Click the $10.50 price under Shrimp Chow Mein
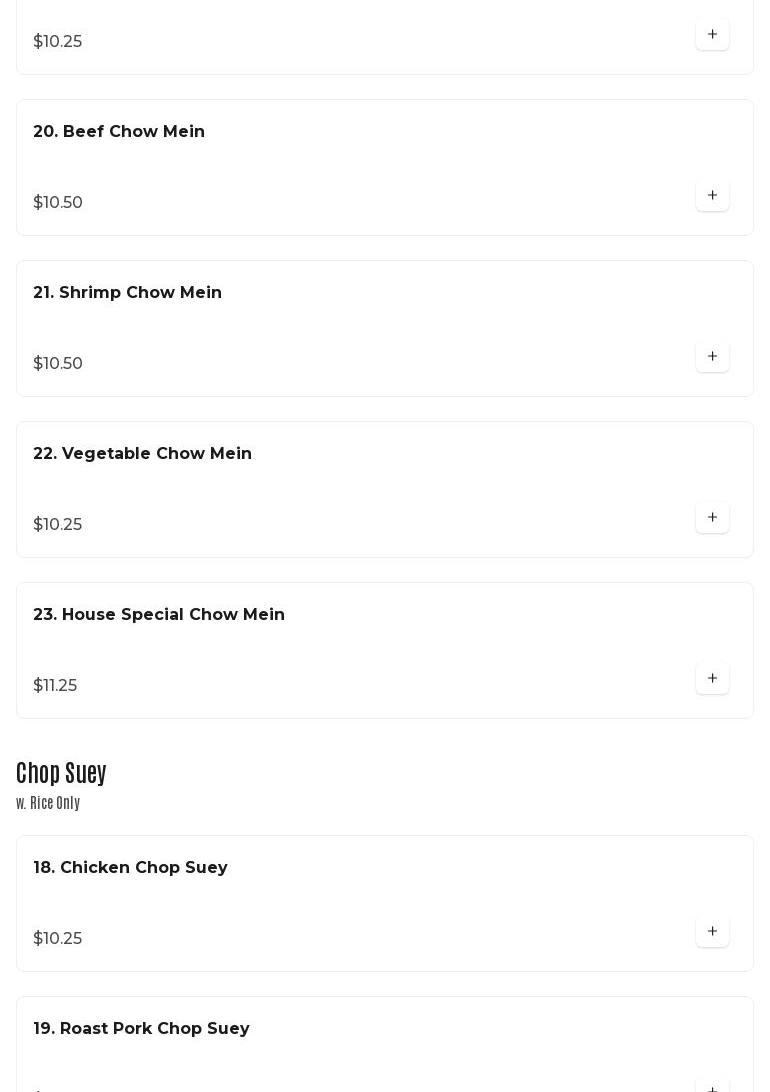The height and width of the screenshot is (1092, 770). pyautogui.click(x=58, y=364)
